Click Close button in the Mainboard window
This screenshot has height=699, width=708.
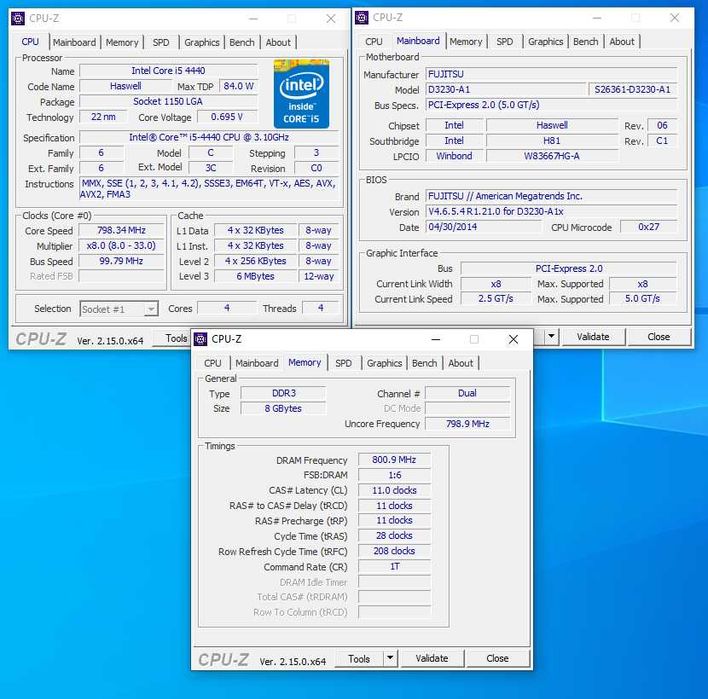click(659, 336)
